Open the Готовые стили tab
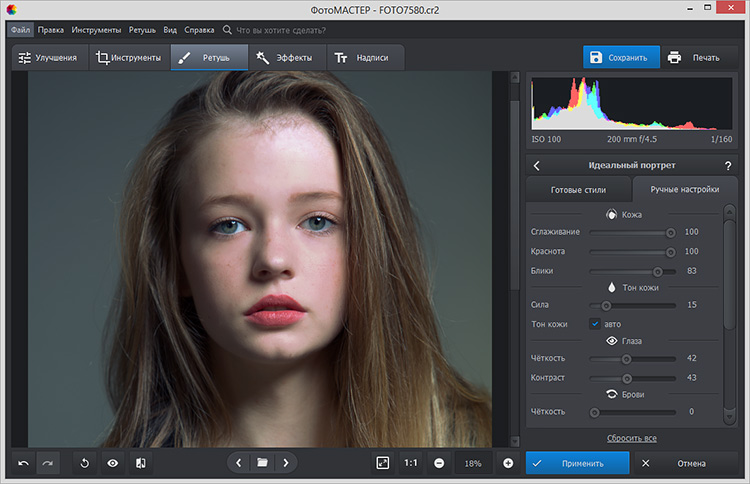The height and width of the screenshot is (484, 750). coord(579,189)
